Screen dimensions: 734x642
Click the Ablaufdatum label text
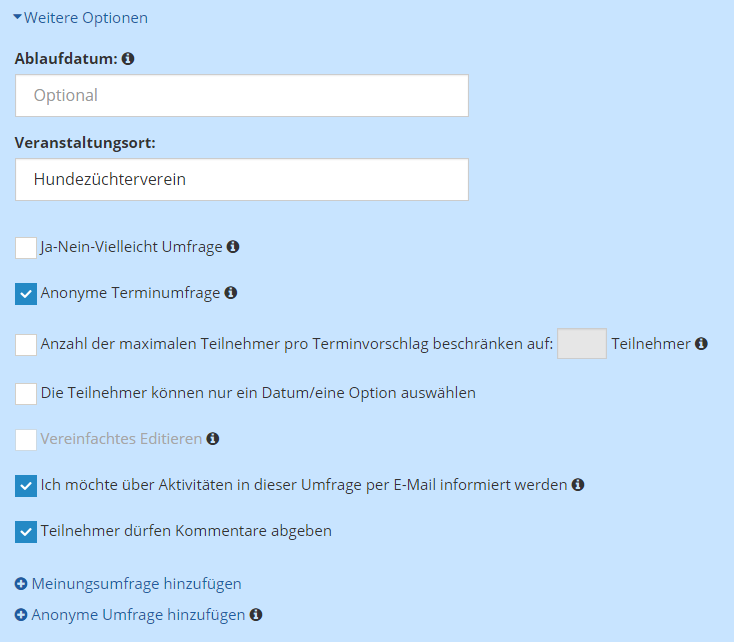click(66, 59)
